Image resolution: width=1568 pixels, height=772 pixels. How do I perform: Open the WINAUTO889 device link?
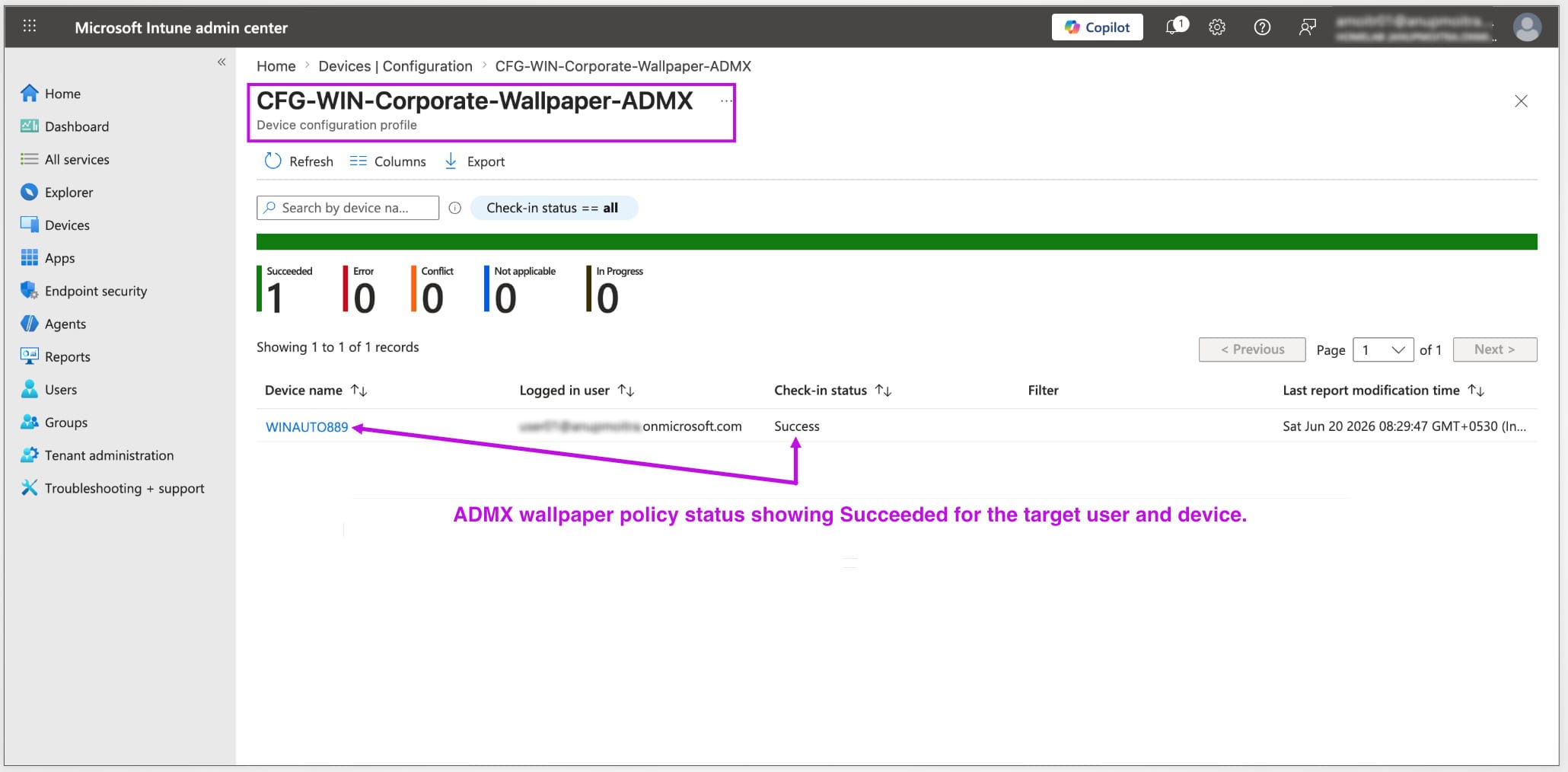pos(307,427)
